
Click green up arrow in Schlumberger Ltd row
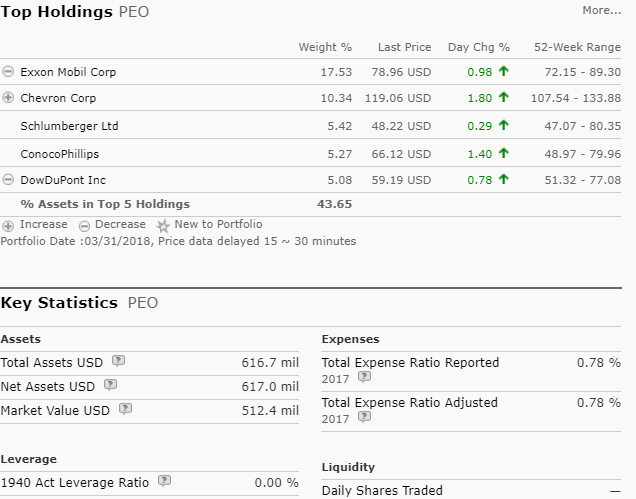pos(504,125)
